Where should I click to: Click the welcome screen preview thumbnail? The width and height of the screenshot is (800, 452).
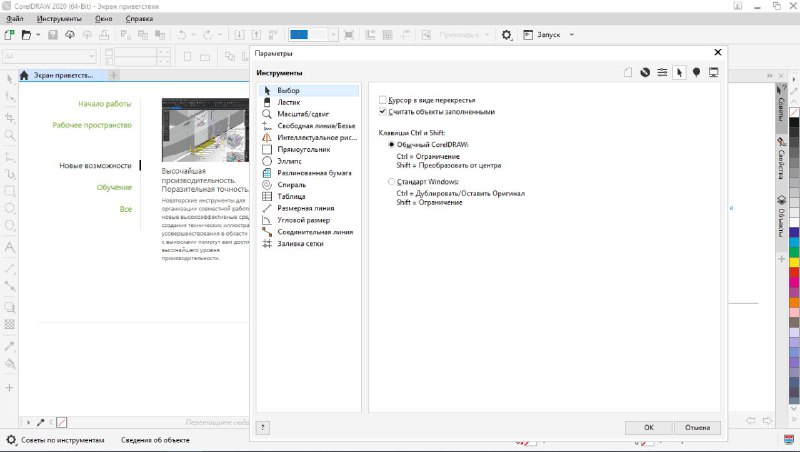(x=206, y=130)
